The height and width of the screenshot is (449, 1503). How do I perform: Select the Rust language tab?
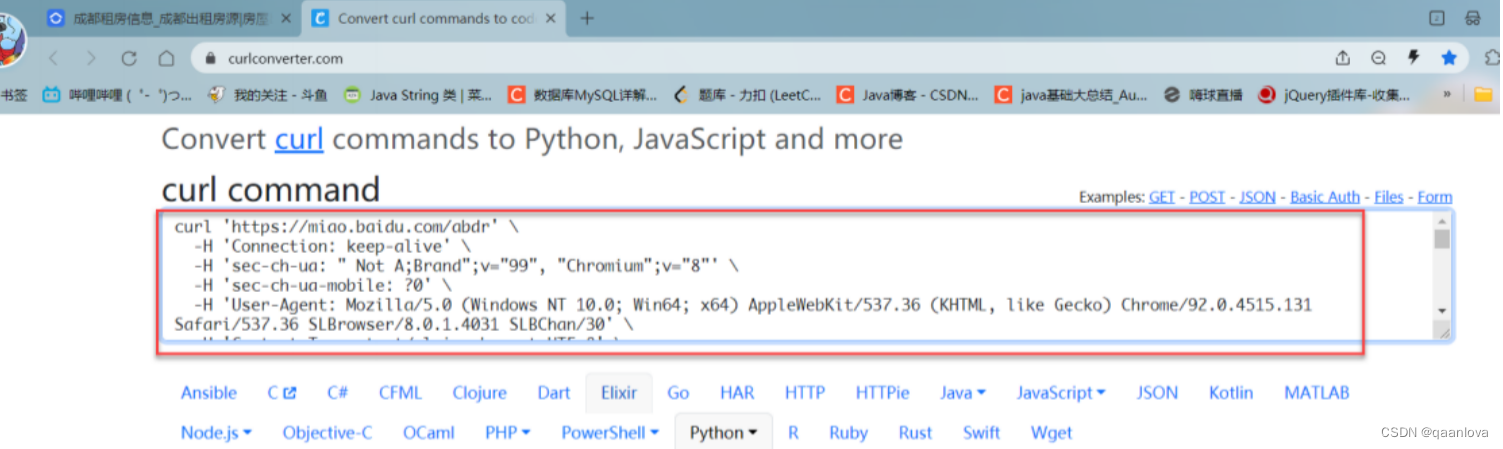[x=915, y=433]
